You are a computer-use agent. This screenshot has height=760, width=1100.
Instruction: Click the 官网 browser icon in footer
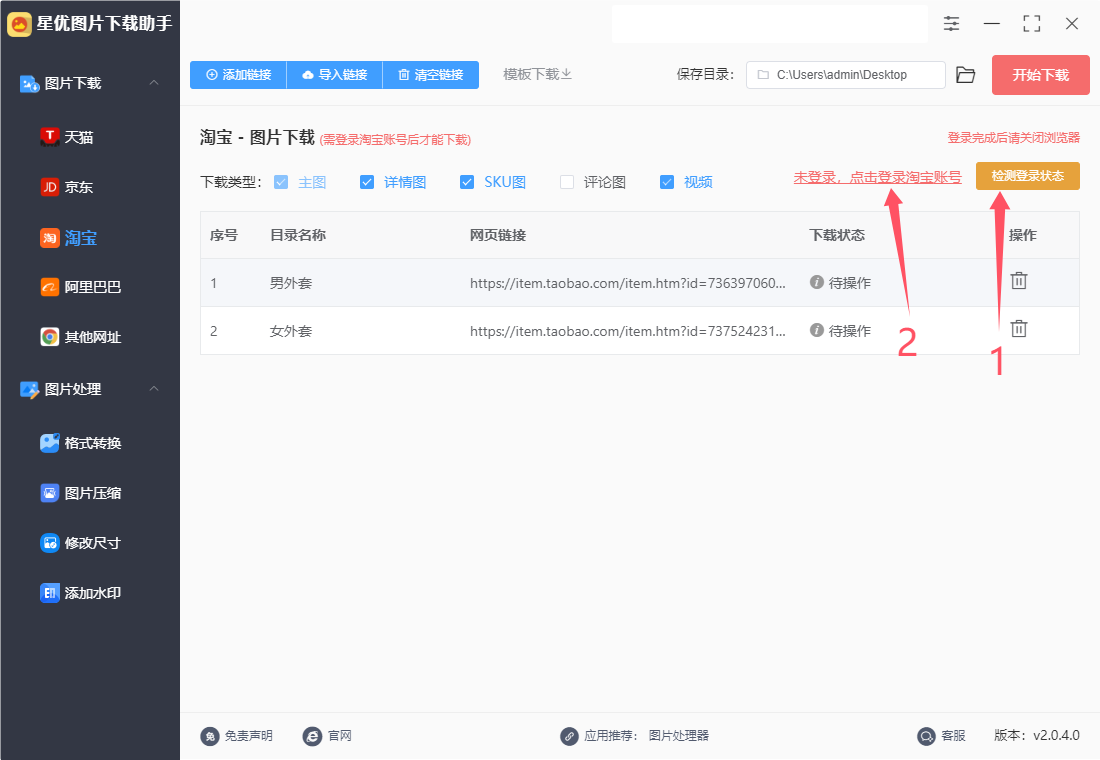pyautogui.click(x=312, y=736)
